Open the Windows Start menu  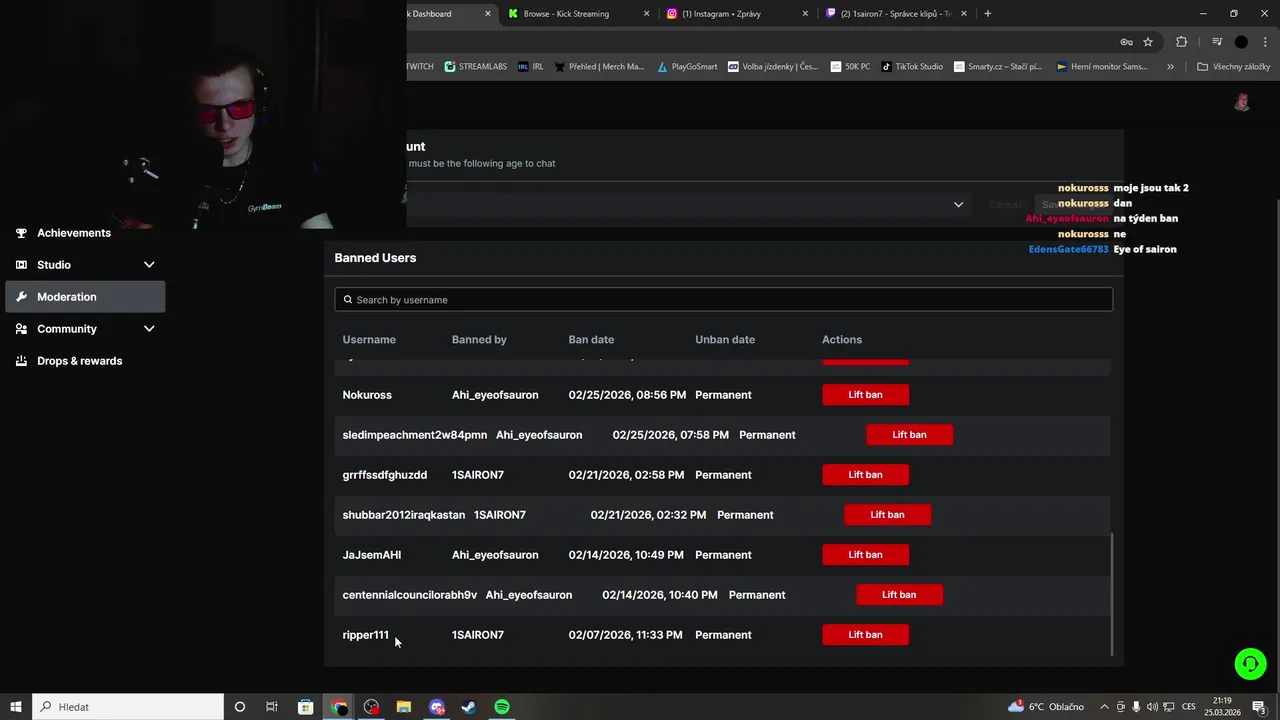16,707
